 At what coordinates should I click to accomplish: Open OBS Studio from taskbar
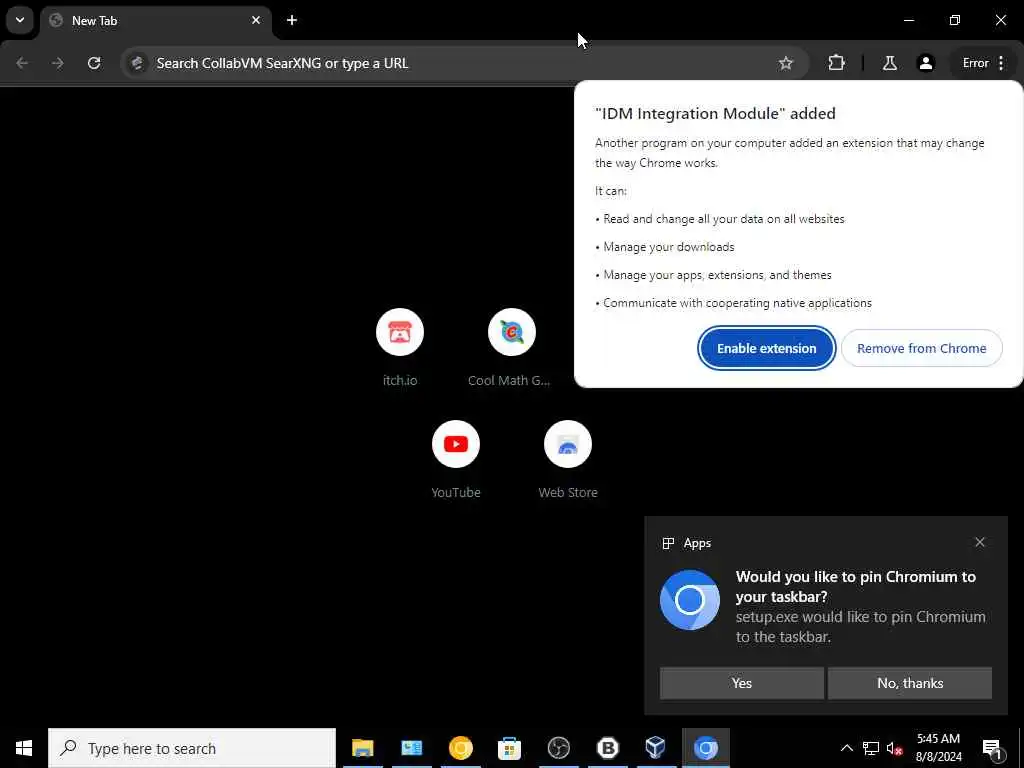558,748
